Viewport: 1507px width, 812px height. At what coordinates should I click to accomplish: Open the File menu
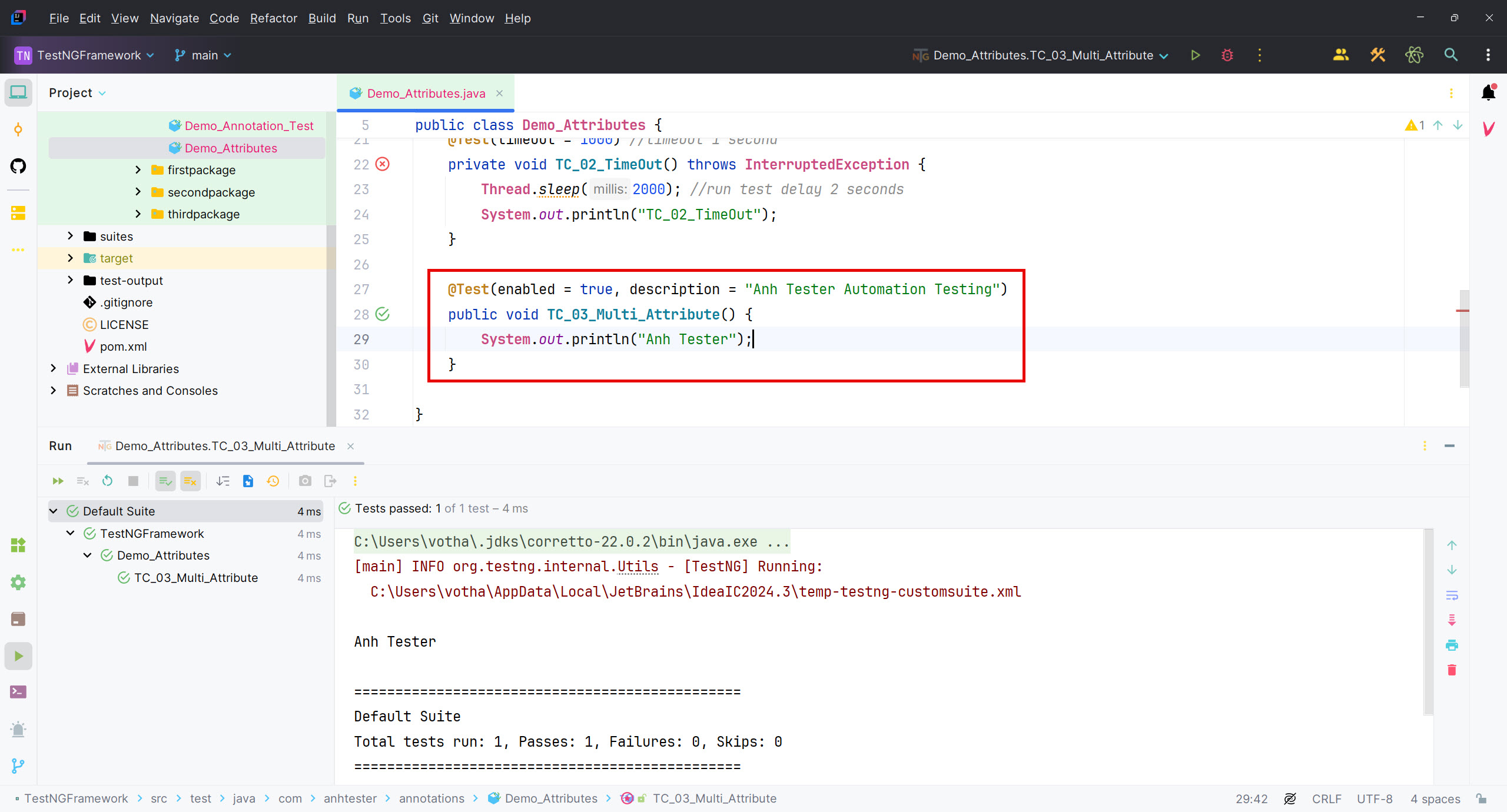coord(59,18)
